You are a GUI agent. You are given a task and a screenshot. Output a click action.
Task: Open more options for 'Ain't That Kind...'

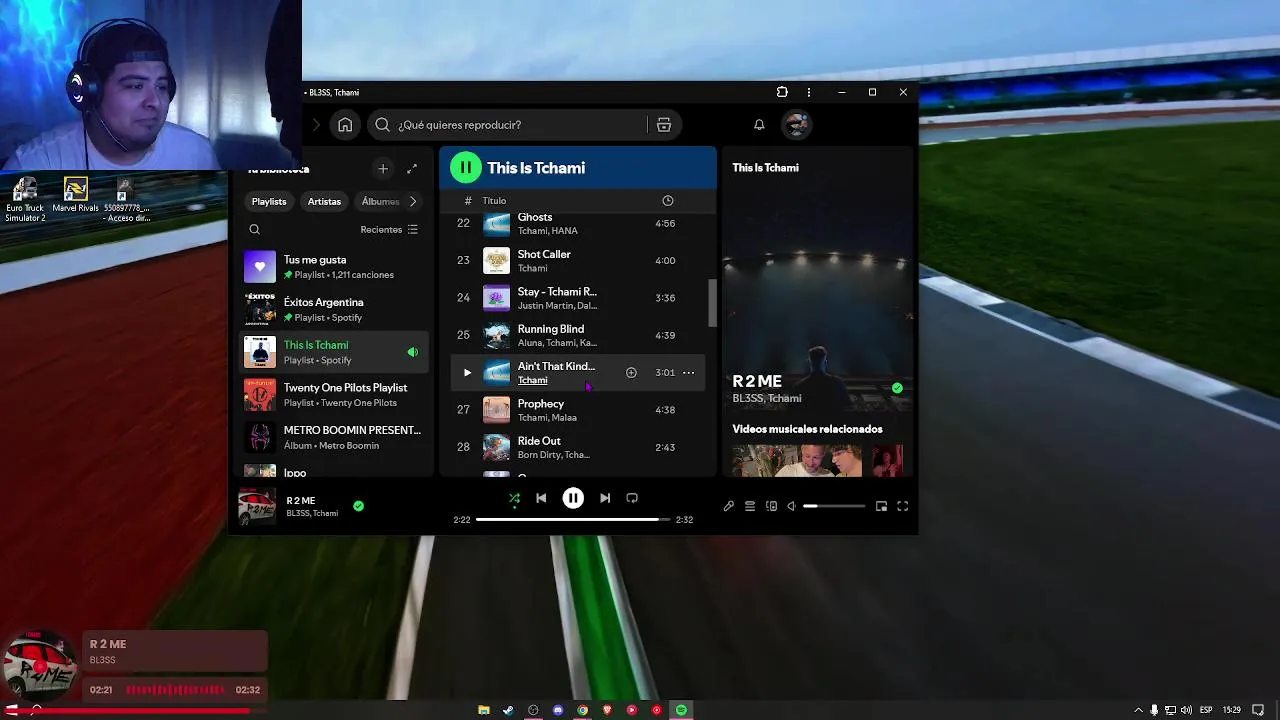coord(688,373)
